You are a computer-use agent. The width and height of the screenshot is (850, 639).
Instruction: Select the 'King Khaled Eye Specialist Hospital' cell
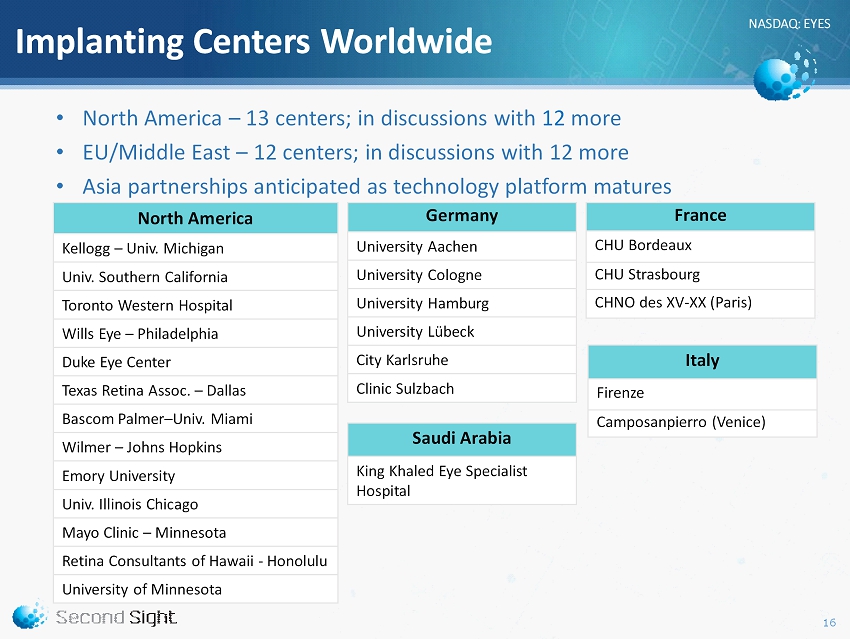click(x=462, y=481)
